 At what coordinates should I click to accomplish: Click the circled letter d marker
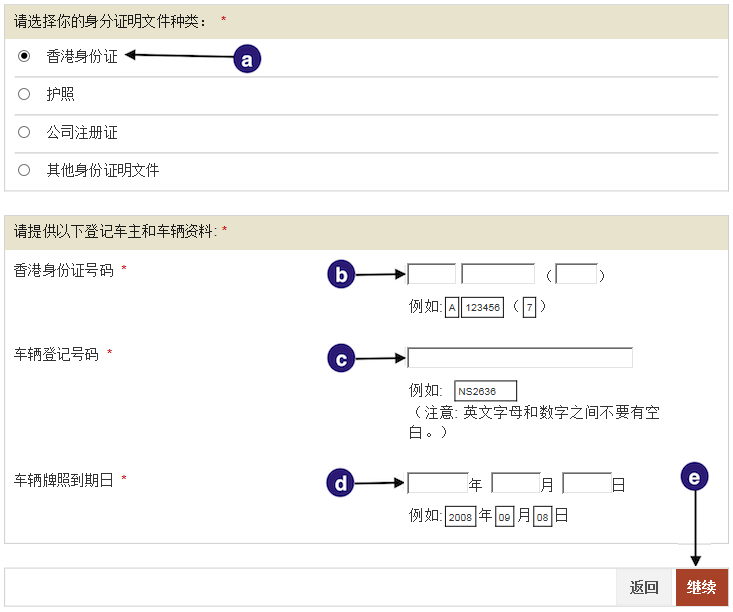coord(342,484)
